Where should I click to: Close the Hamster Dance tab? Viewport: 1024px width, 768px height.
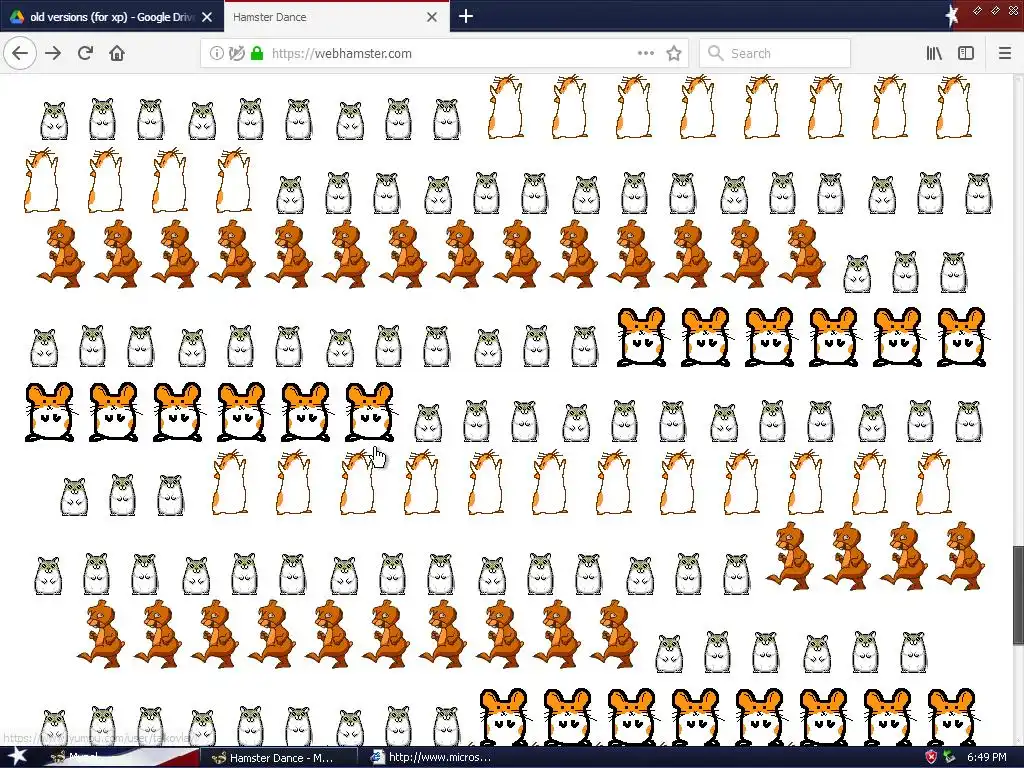coord(432,17)
